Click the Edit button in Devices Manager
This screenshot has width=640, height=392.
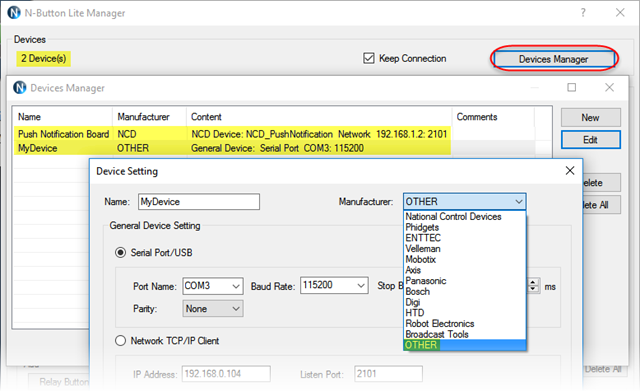click(591, 140)
